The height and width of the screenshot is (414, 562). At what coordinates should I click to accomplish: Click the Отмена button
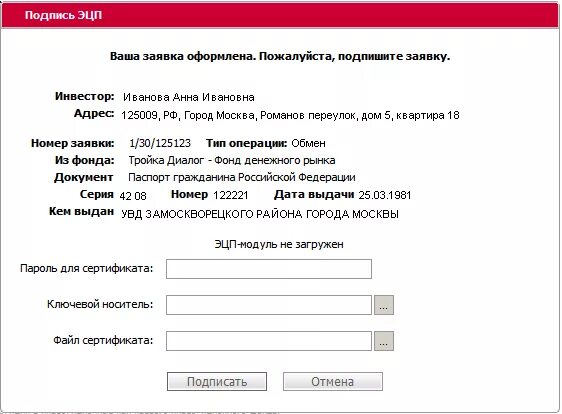(333, 381)
